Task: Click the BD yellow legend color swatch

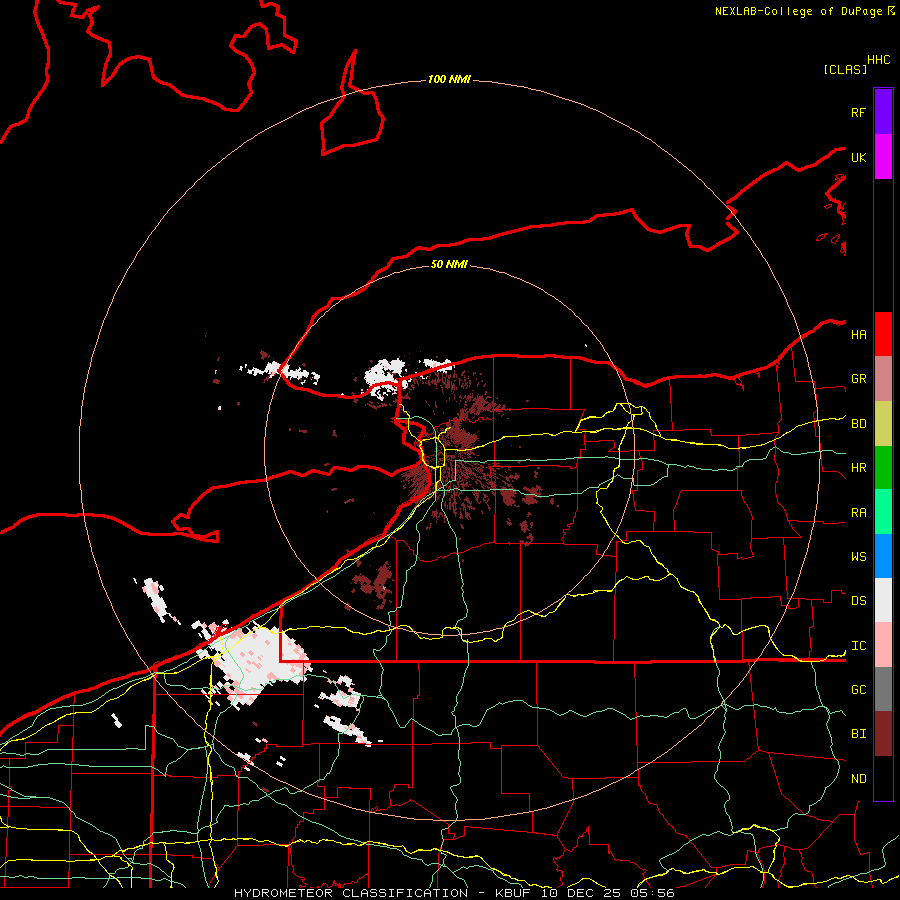Action: (883, 424)
